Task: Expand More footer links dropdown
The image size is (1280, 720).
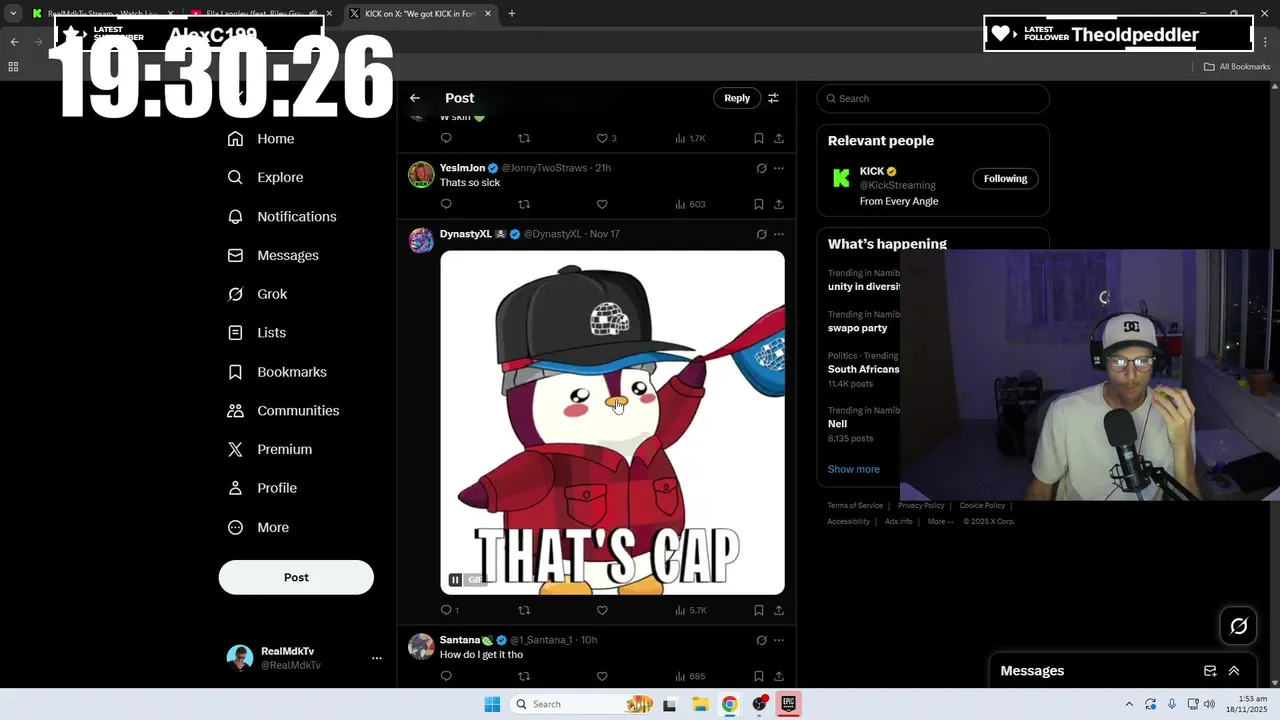Action: pos(940,522)
